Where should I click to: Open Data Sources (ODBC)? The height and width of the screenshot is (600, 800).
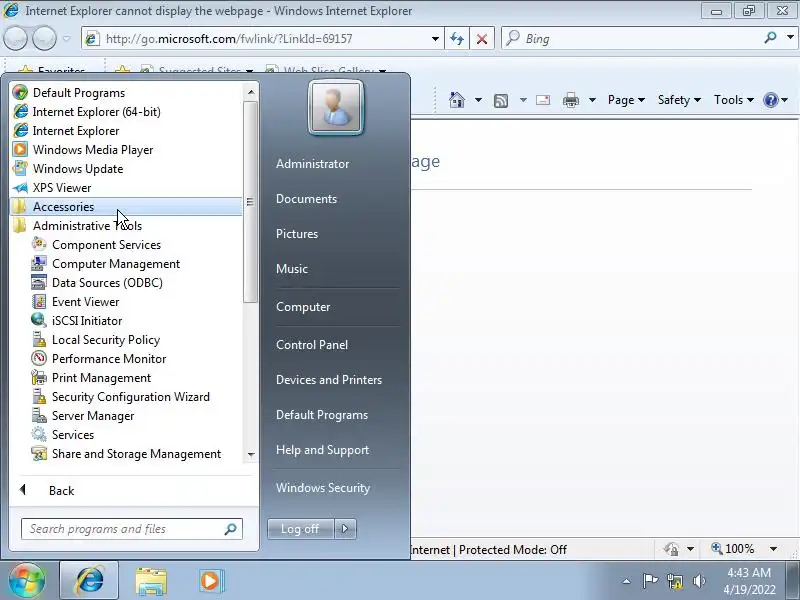(126, 283)
